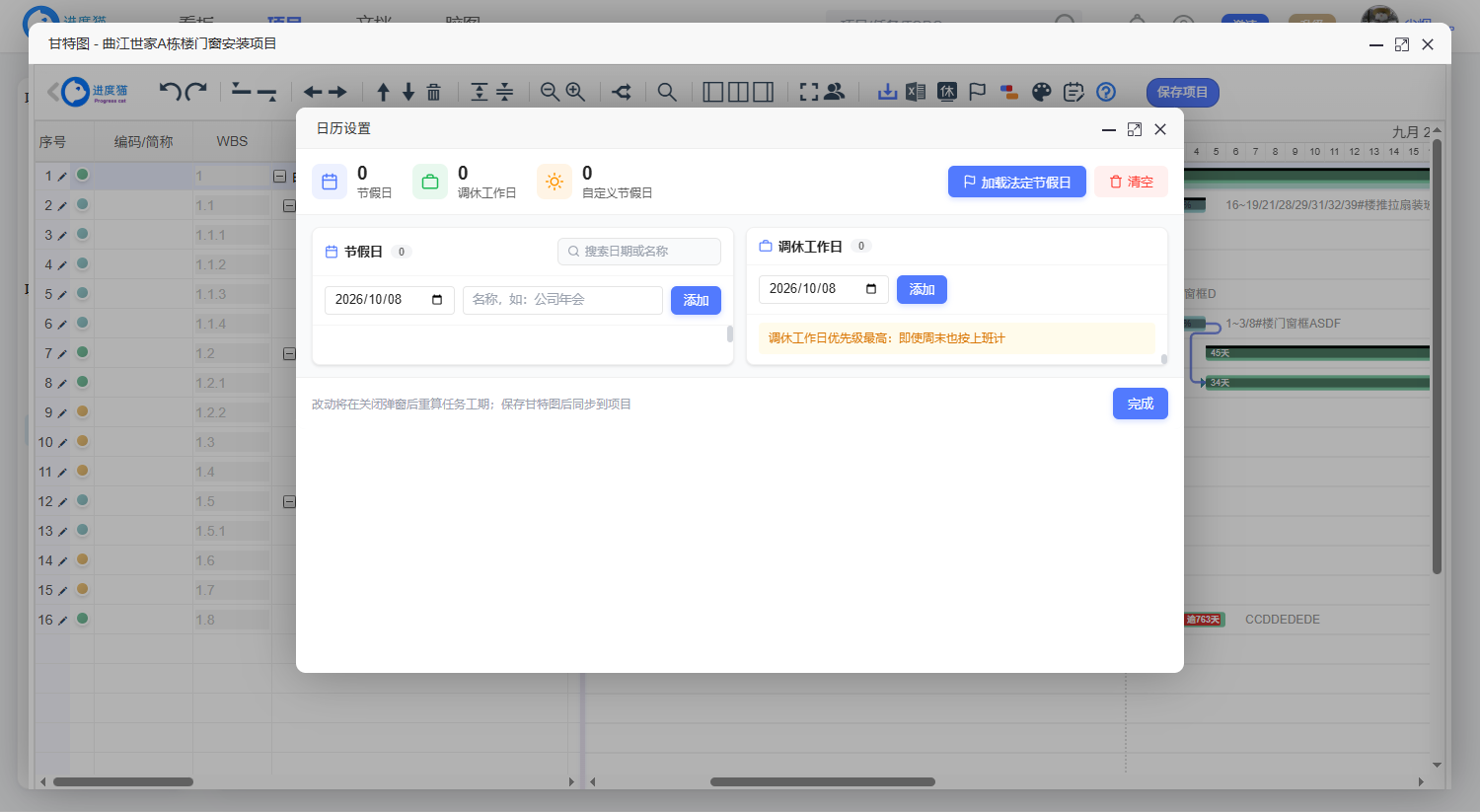Maximize the 日历设置 dialog
Image resolution: width=1480 pixels, height=812 pixels.
pos(1135,129)
